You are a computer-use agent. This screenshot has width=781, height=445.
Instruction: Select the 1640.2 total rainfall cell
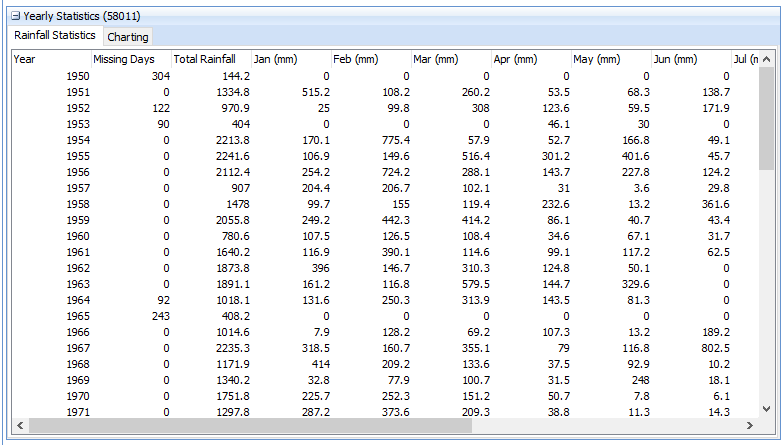coord(233,252)
